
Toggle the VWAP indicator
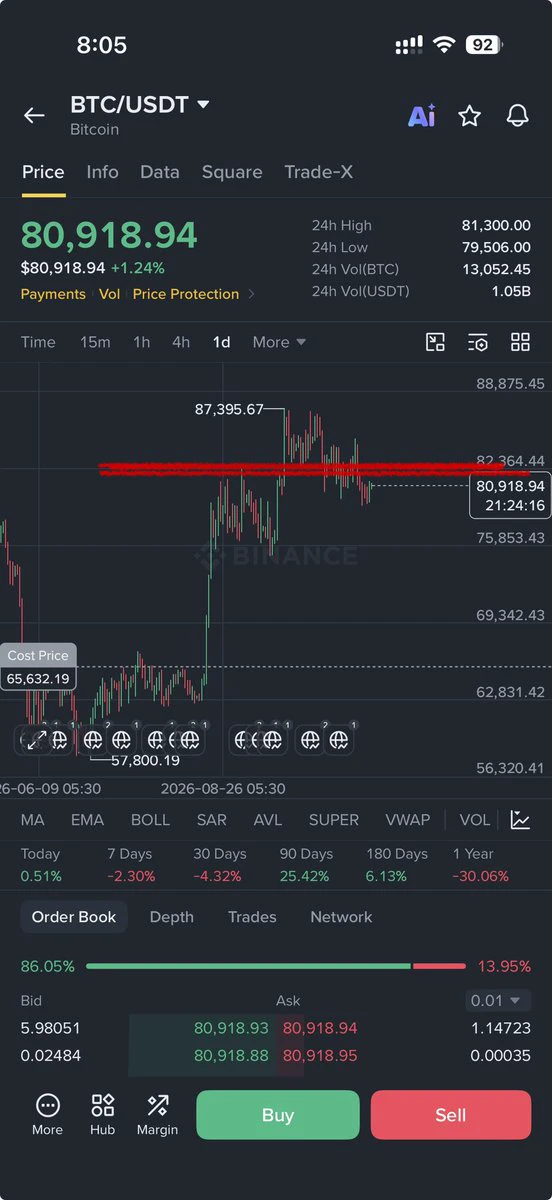click(408, 820)
